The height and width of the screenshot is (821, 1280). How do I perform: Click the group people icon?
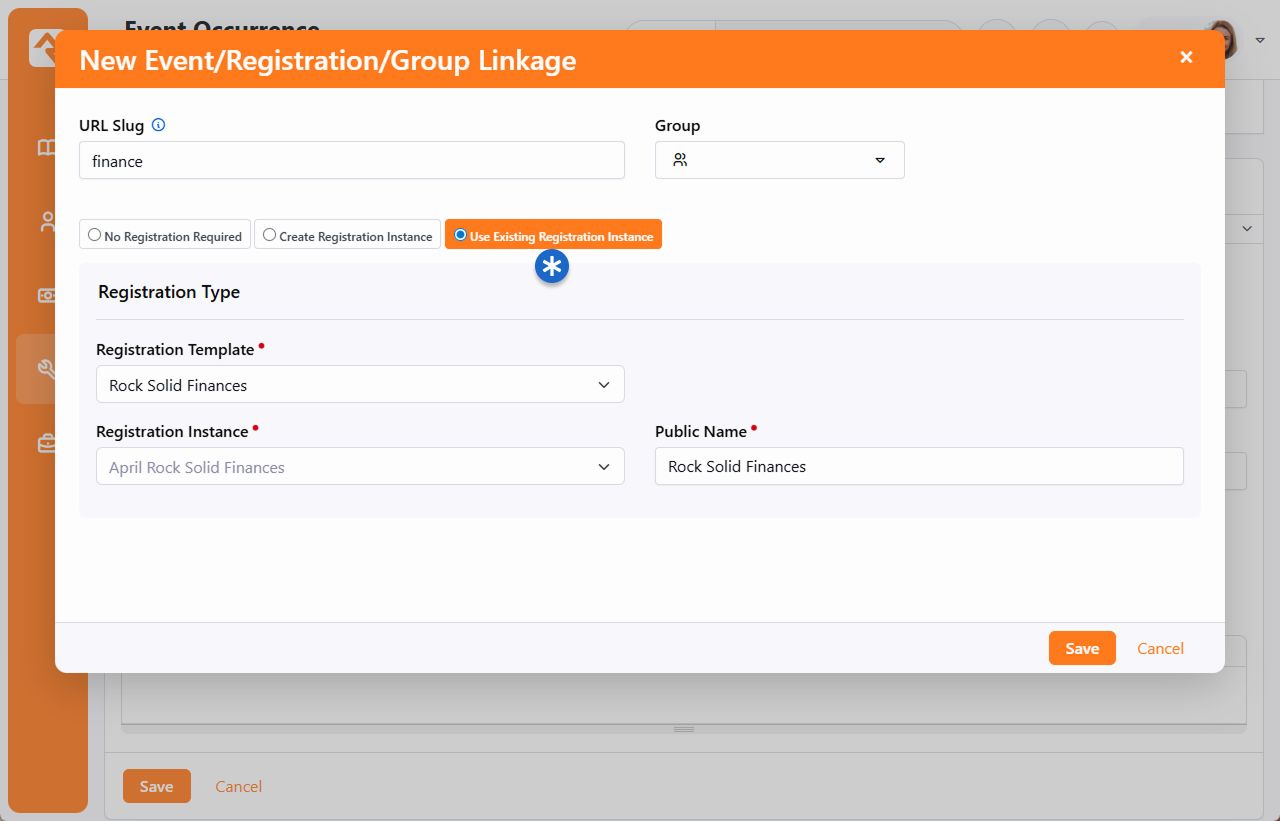point(680,160)
